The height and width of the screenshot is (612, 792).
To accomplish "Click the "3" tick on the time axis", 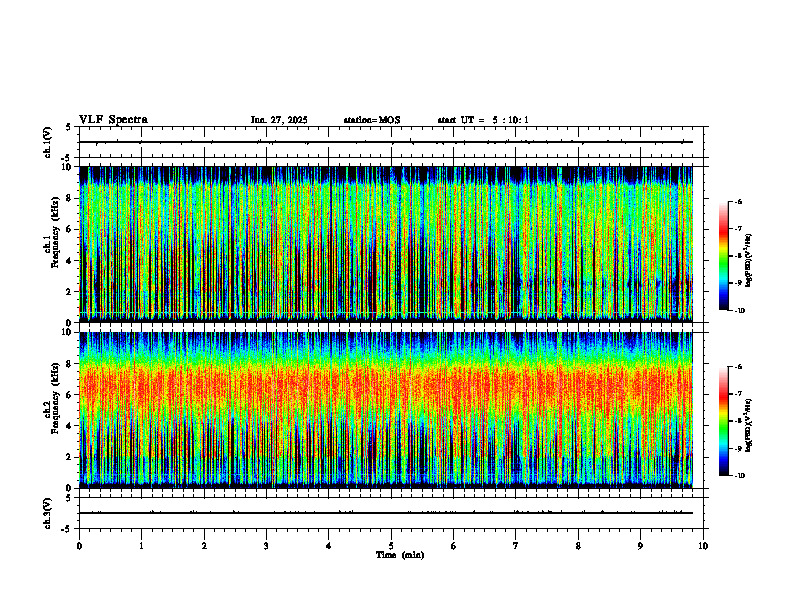I will [266, 546].
